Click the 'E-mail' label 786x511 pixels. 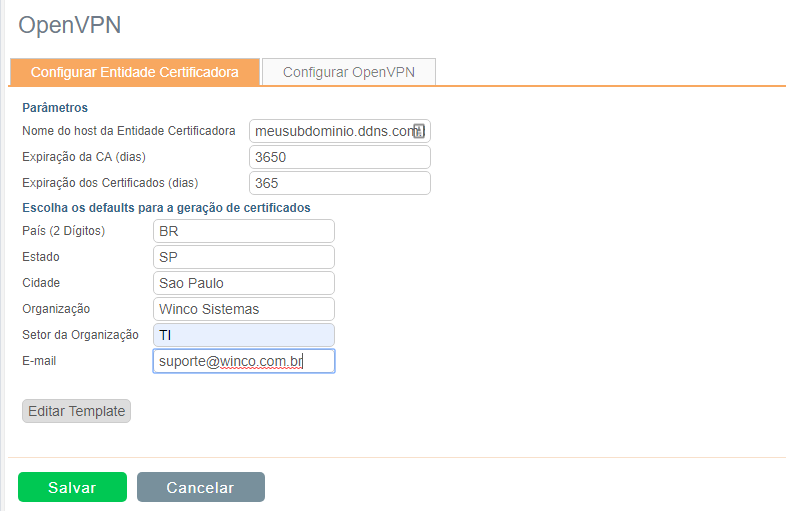coord(39,361)
